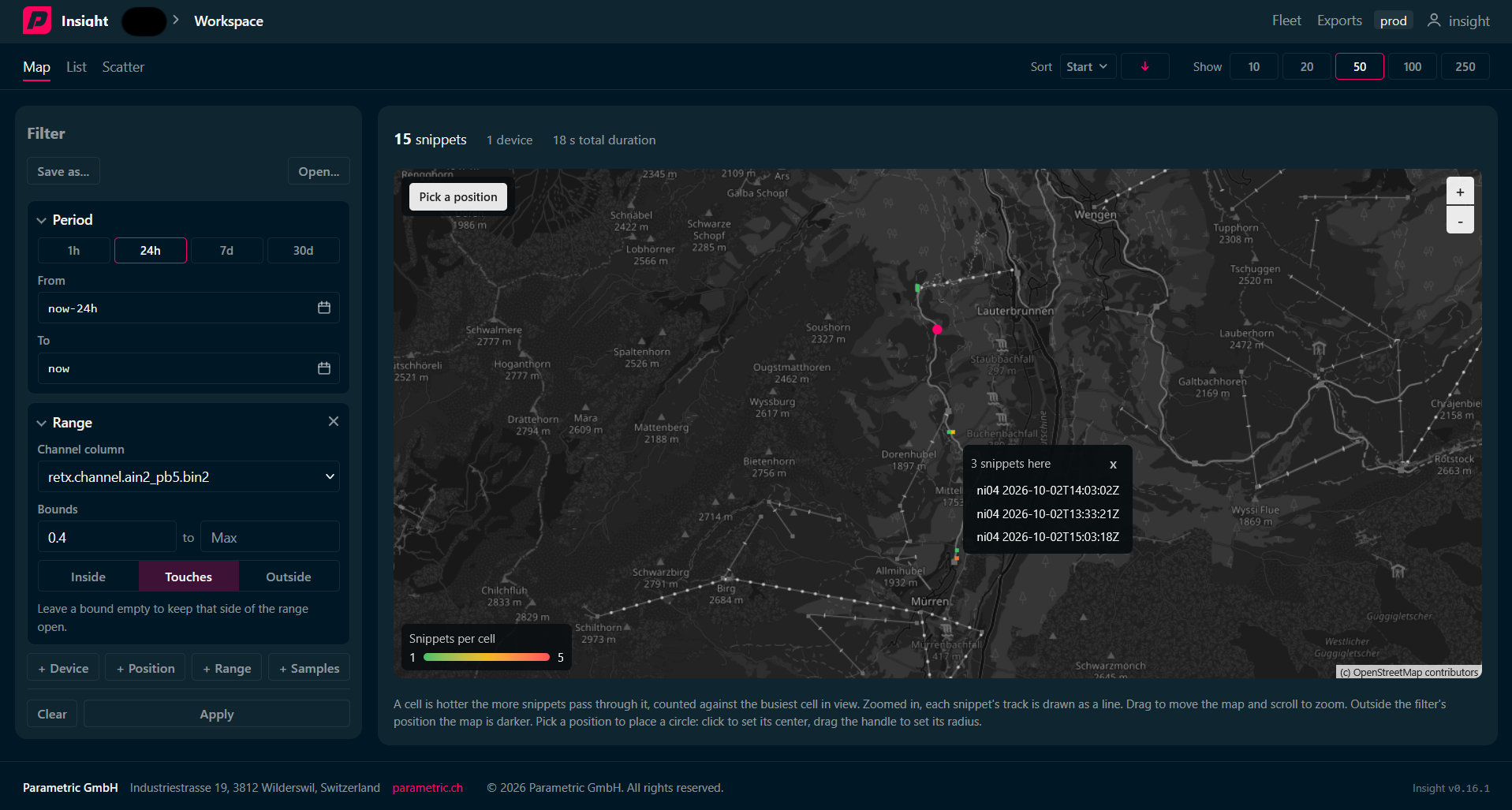Click Save as... button
This screenshot has width=1512, height=810.
(63, 171)
